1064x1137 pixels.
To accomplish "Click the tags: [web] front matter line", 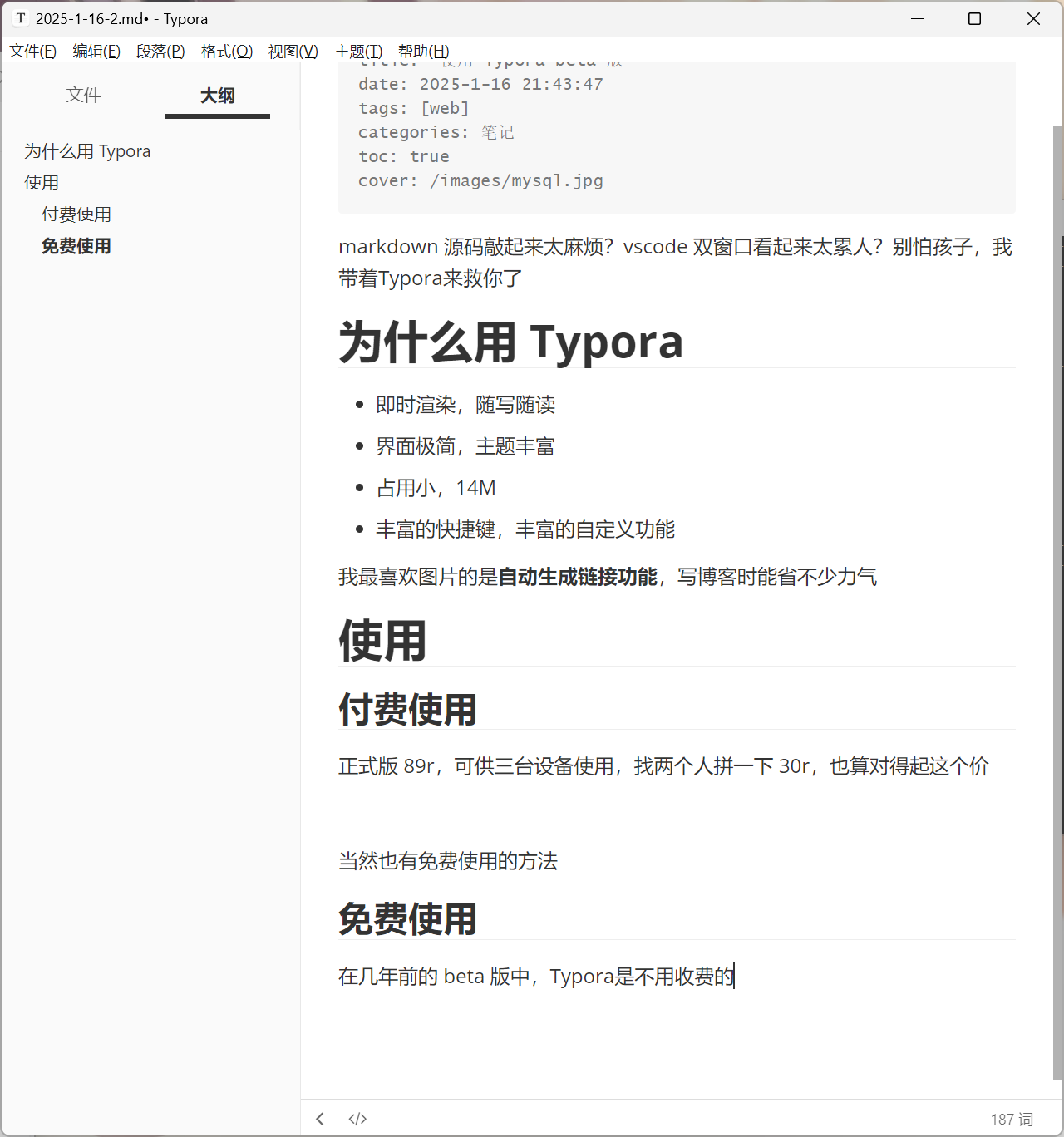I will [414, 108].
